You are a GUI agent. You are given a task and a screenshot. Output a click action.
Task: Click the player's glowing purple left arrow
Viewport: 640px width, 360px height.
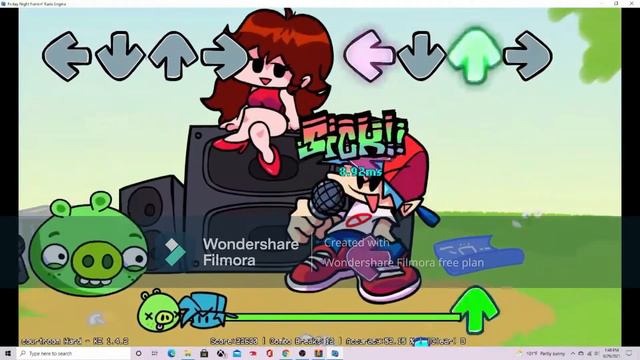[369, 56]
